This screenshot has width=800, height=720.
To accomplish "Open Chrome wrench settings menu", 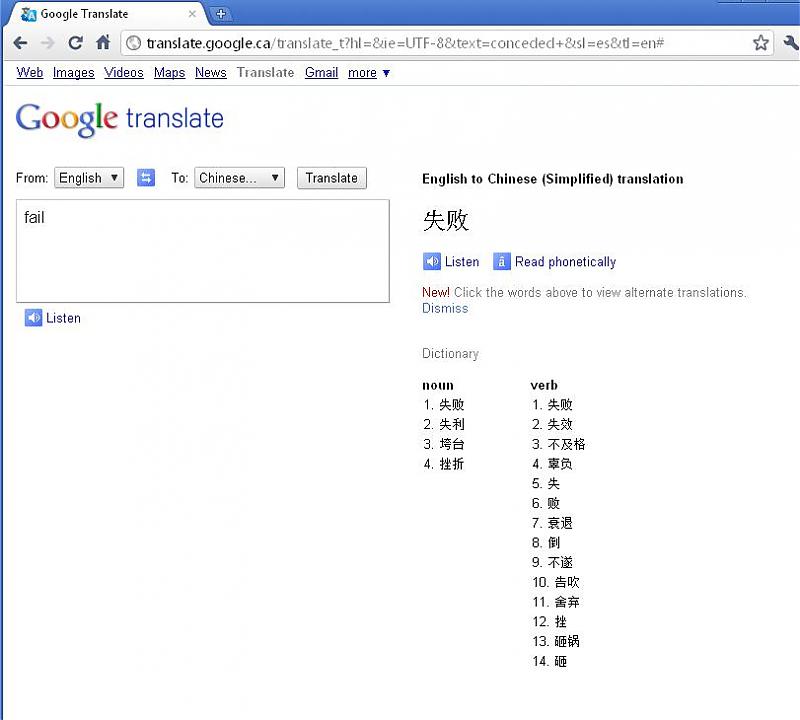I will coord(791,43).
